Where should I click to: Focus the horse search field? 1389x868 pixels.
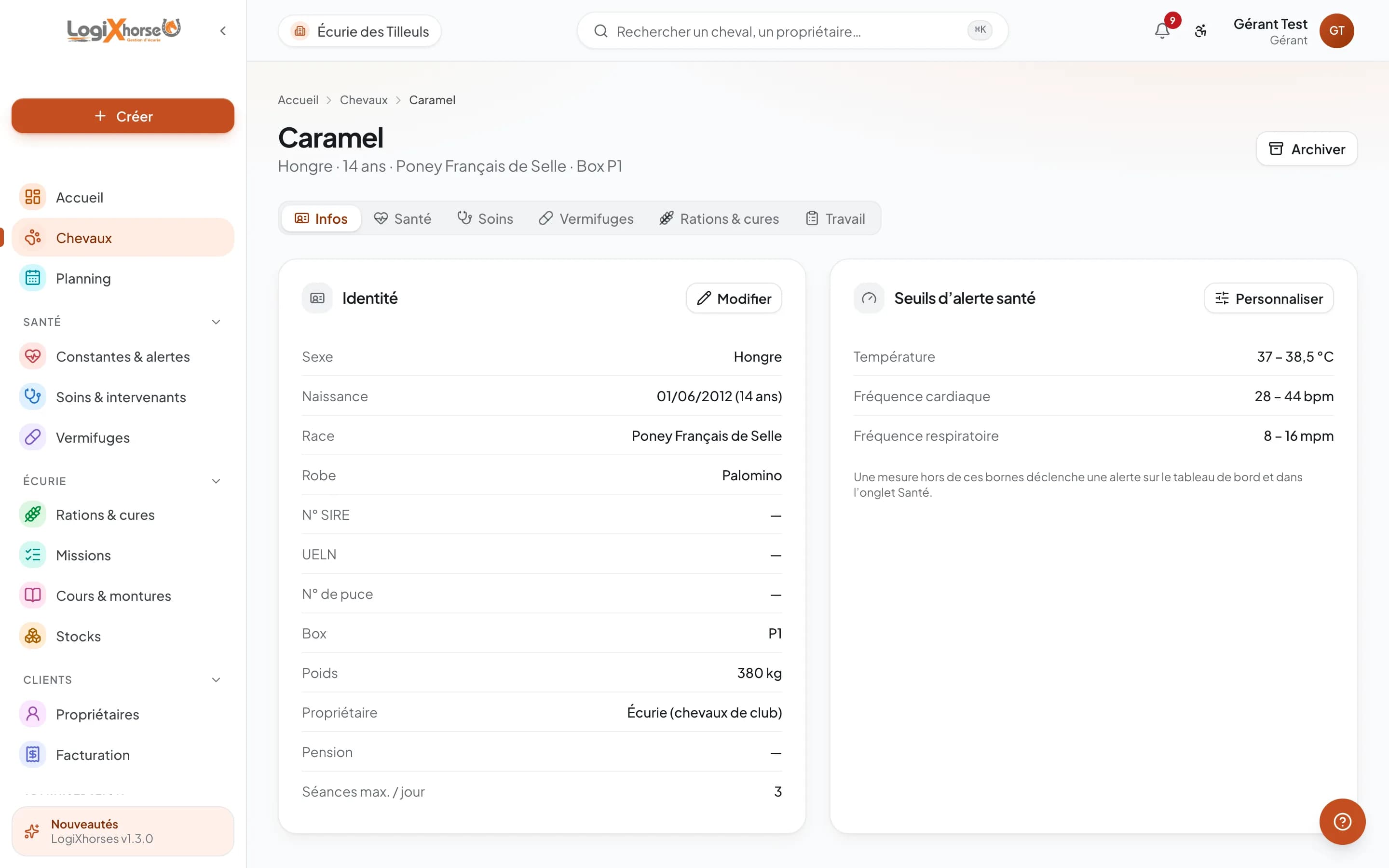click(792, 31)
